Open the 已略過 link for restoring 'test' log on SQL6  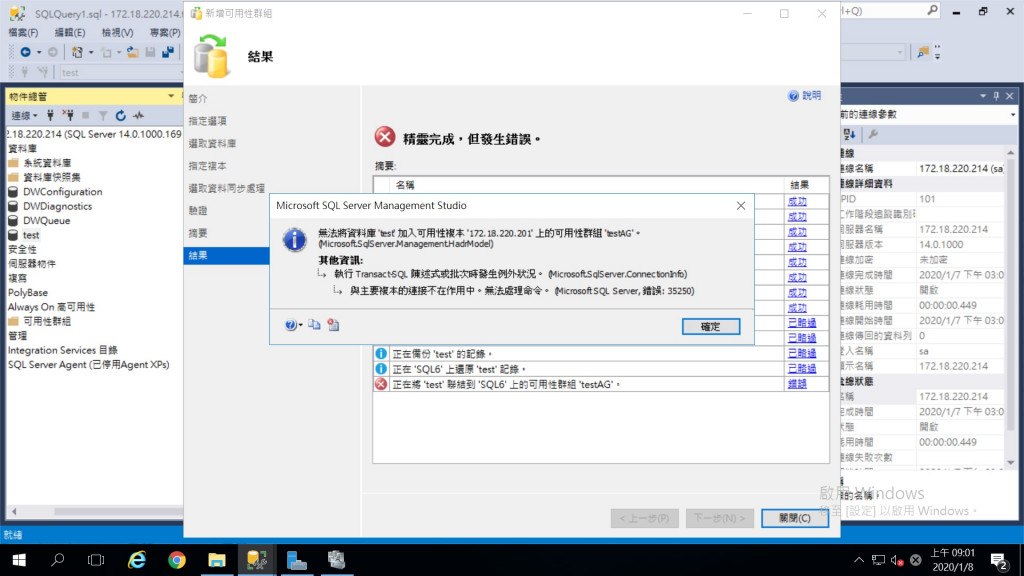click(x=801, y=368)
